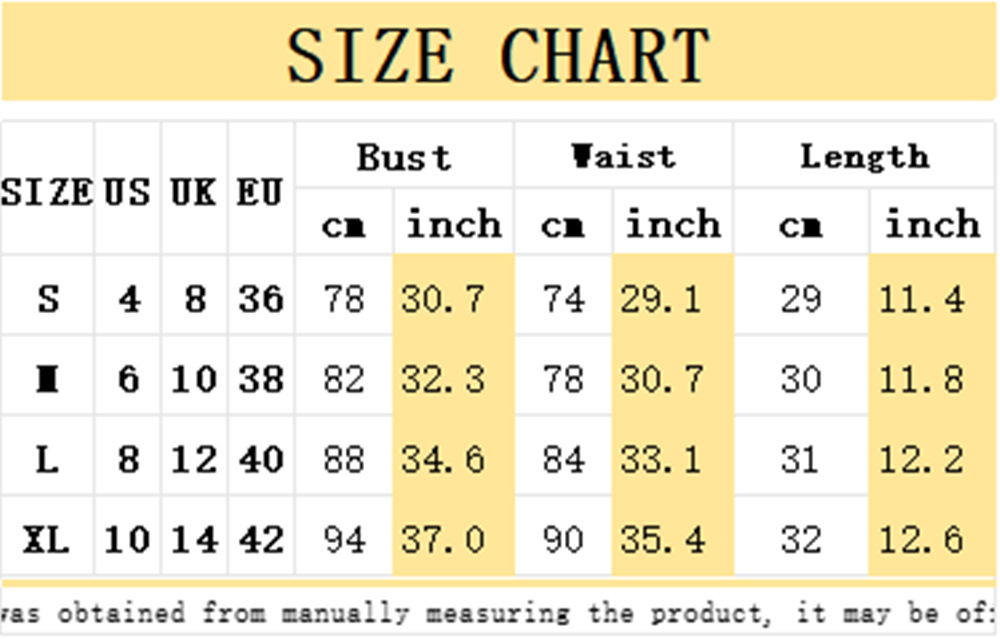Click the size S row label
This screenshot has height=639, width=1000.
click(48, 298)
